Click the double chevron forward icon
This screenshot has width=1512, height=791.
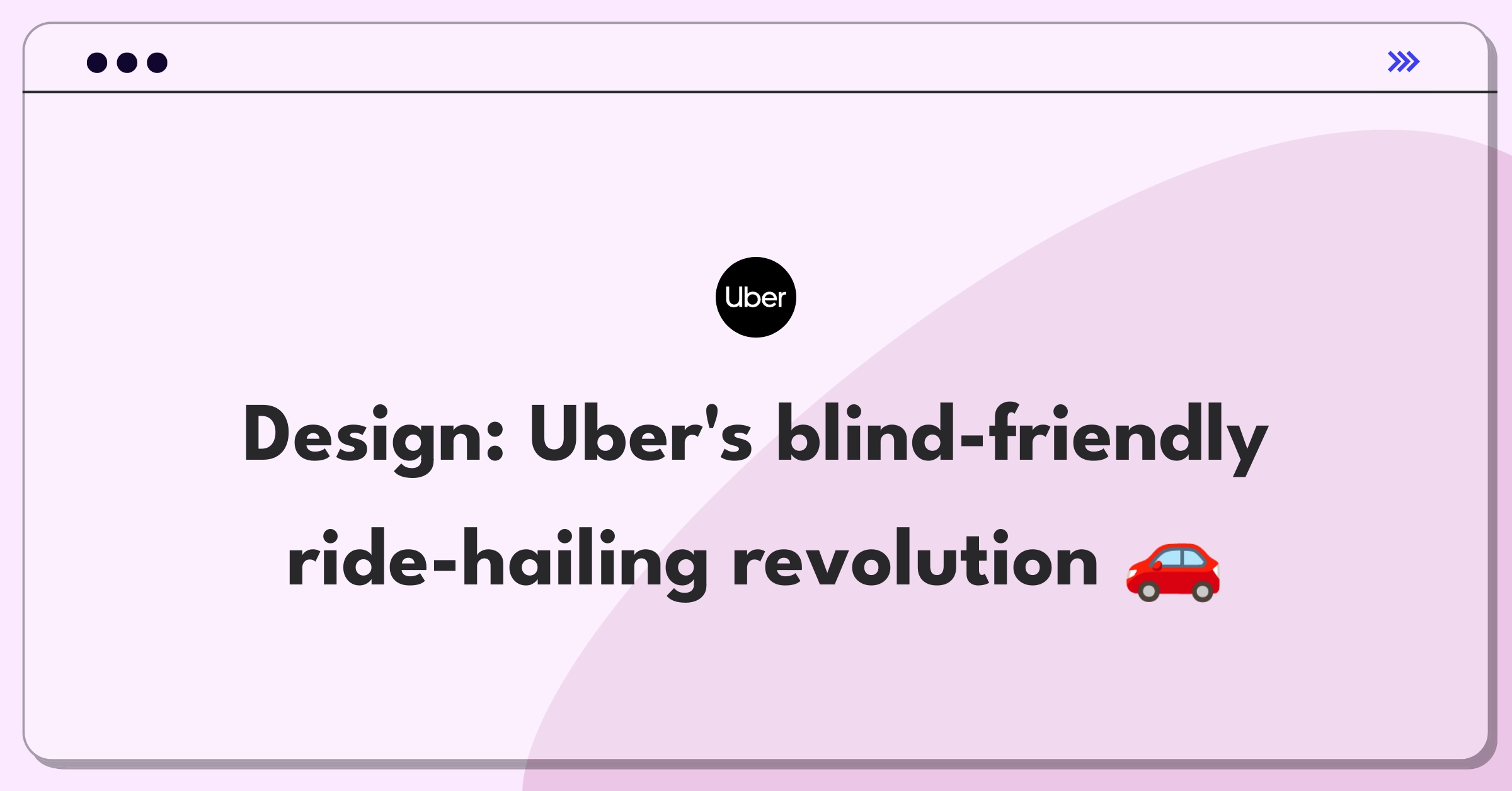(1404, 62)
